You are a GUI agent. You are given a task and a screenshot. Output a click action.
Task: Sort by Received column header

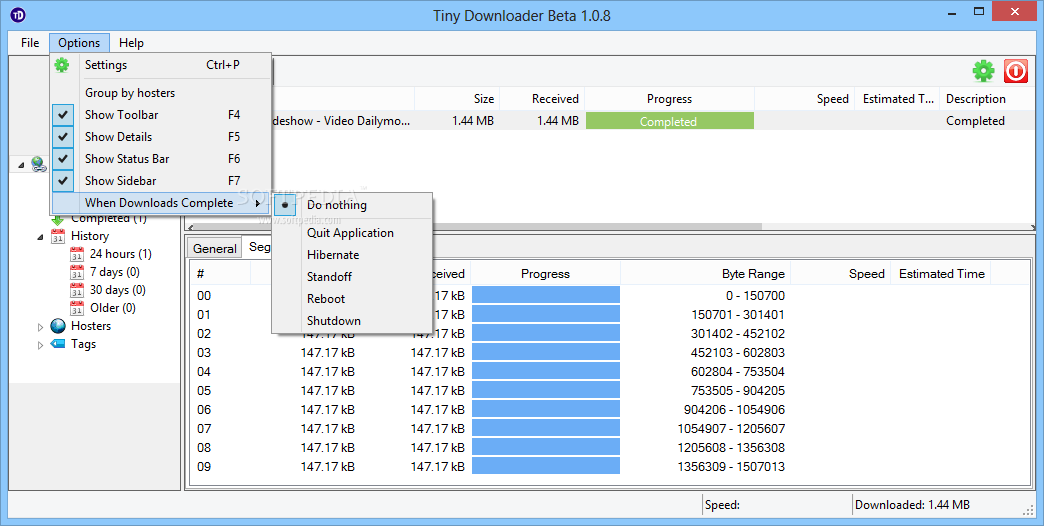tap(541, 99)
